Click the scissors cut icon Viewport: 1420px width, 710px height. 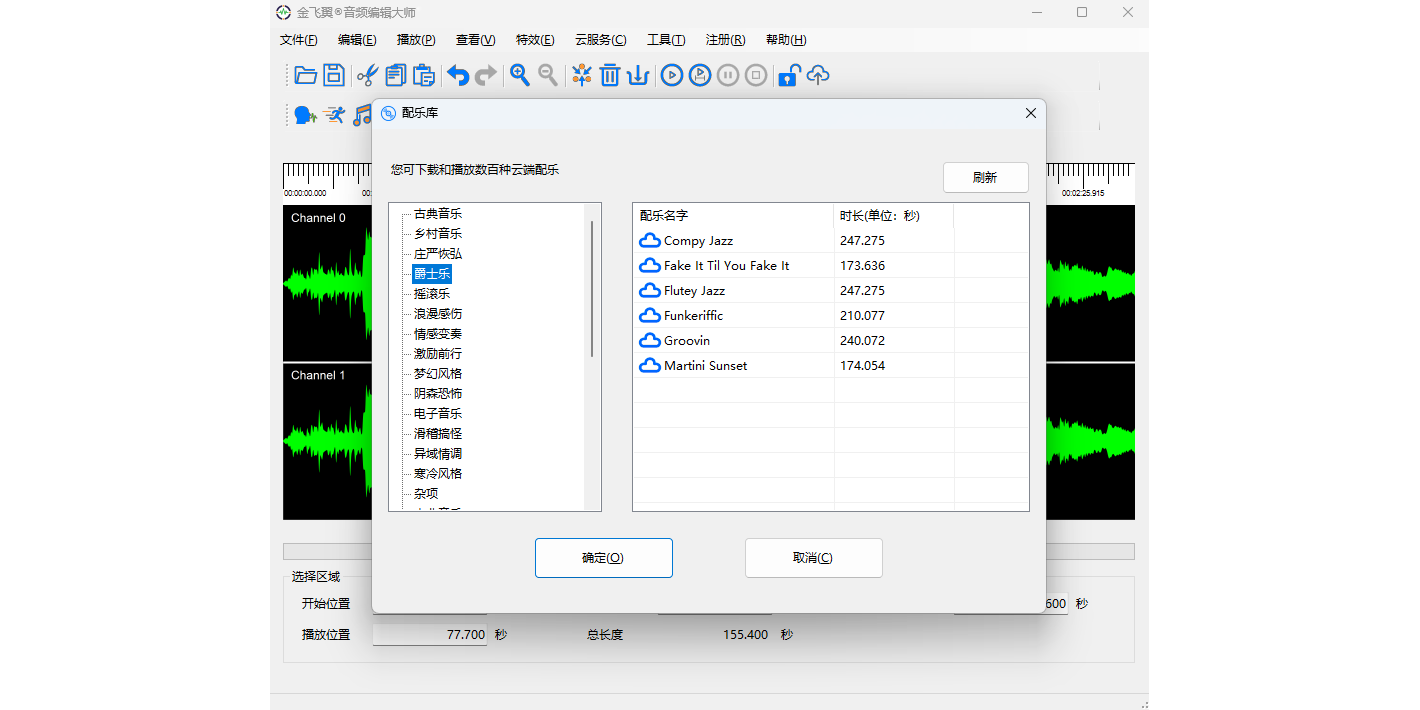coord(367,75)
